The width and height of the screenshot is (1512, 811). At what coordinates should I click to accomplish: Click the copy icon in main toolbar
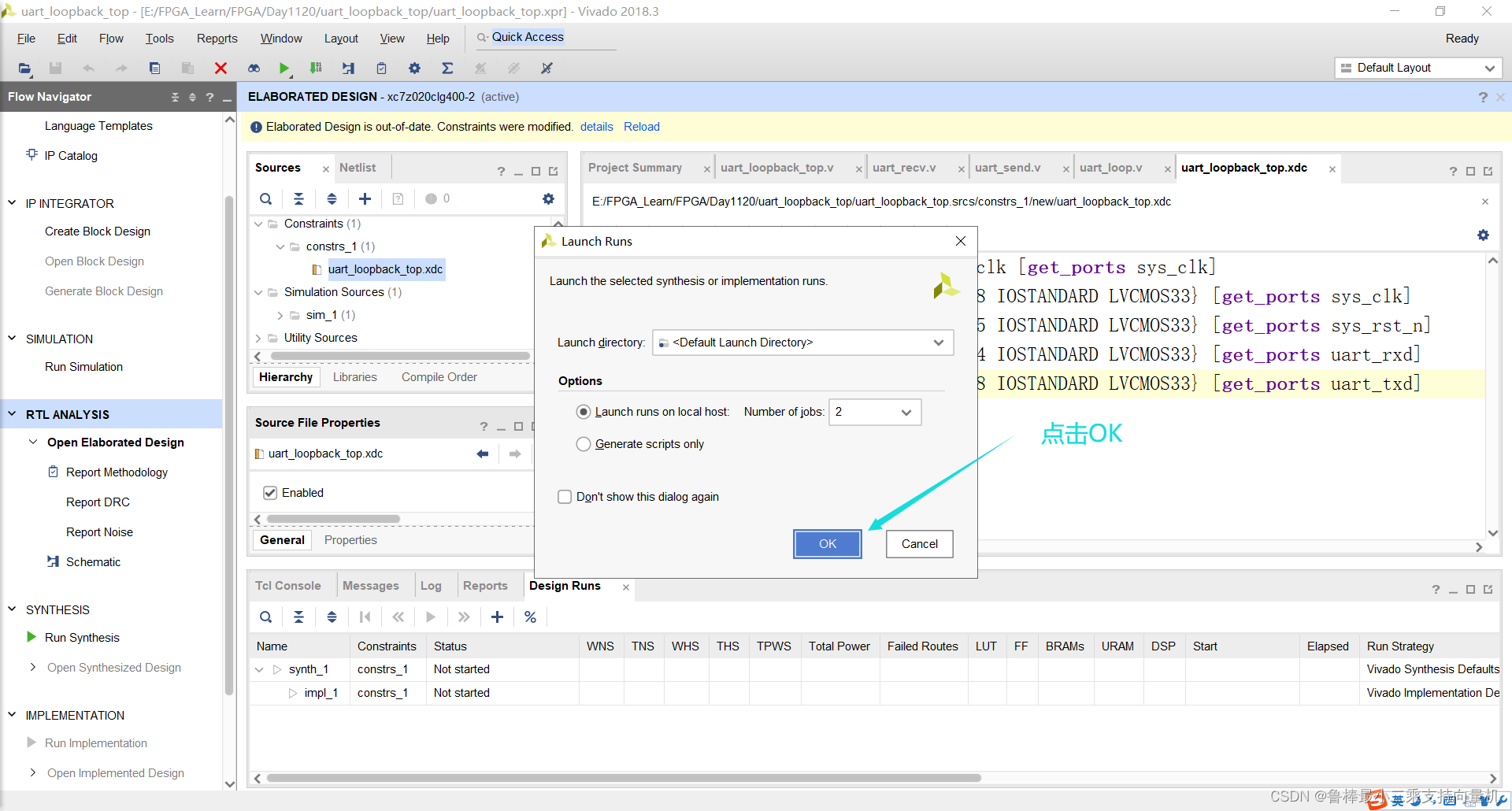point(155,69)
